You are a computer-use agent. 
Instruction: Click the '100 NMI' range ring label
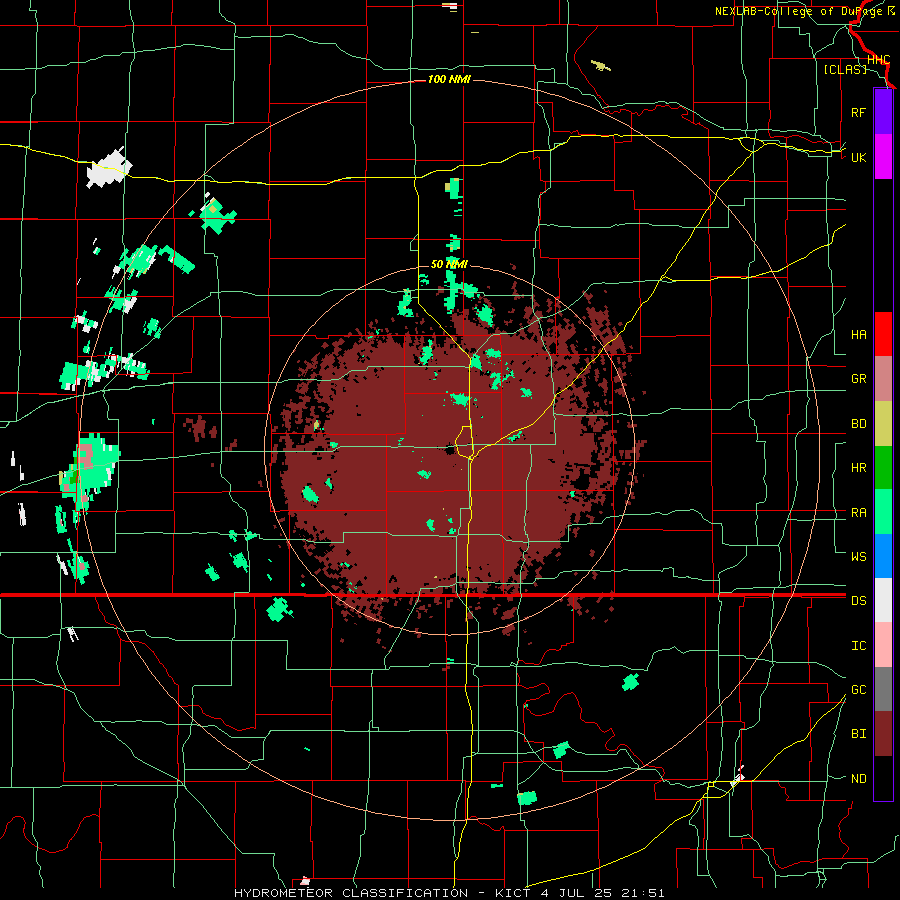click(449, 79)
